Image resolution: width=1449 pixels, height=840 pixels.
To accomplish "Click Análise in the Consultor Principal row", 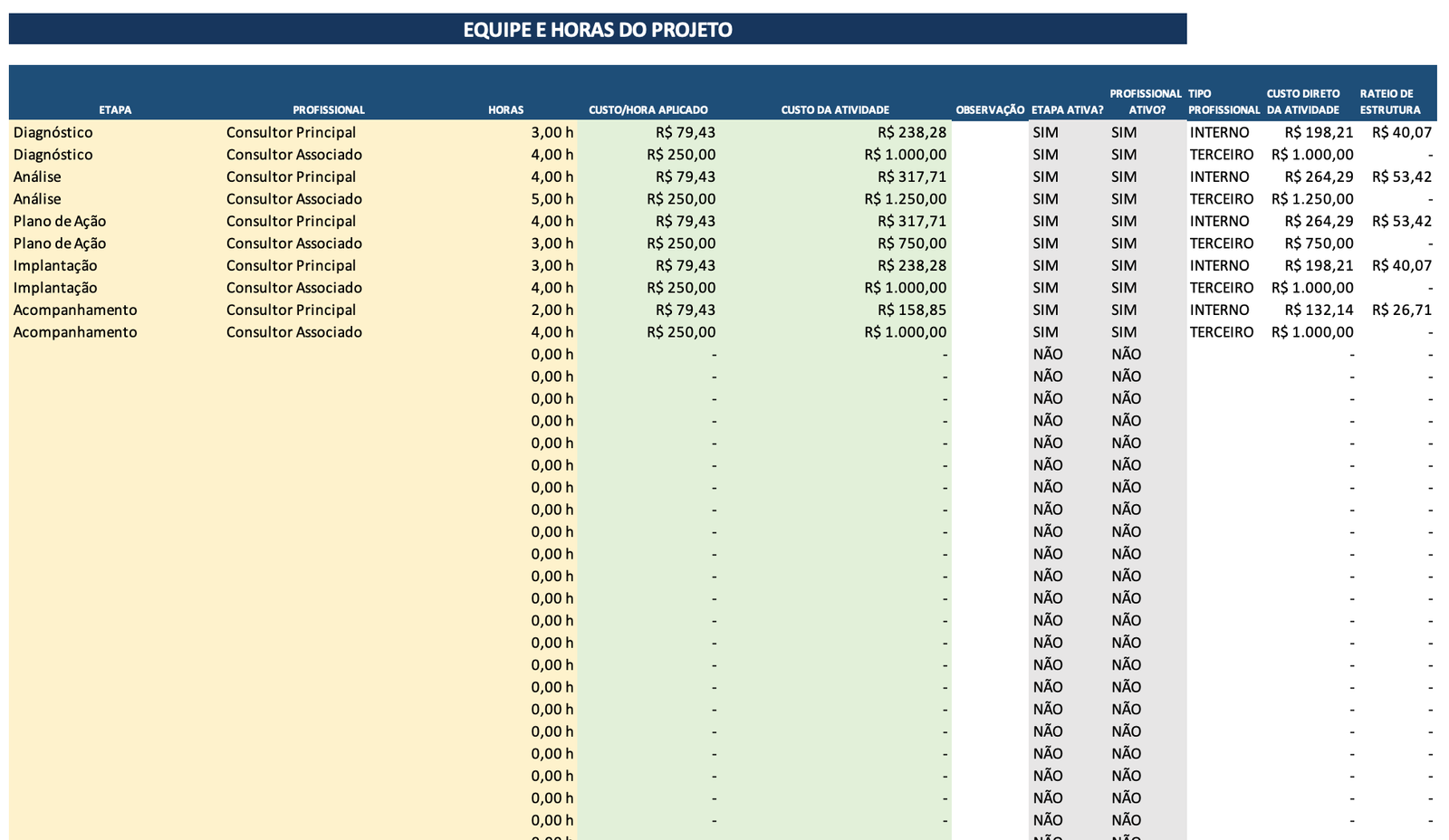I will pos(37,177).
